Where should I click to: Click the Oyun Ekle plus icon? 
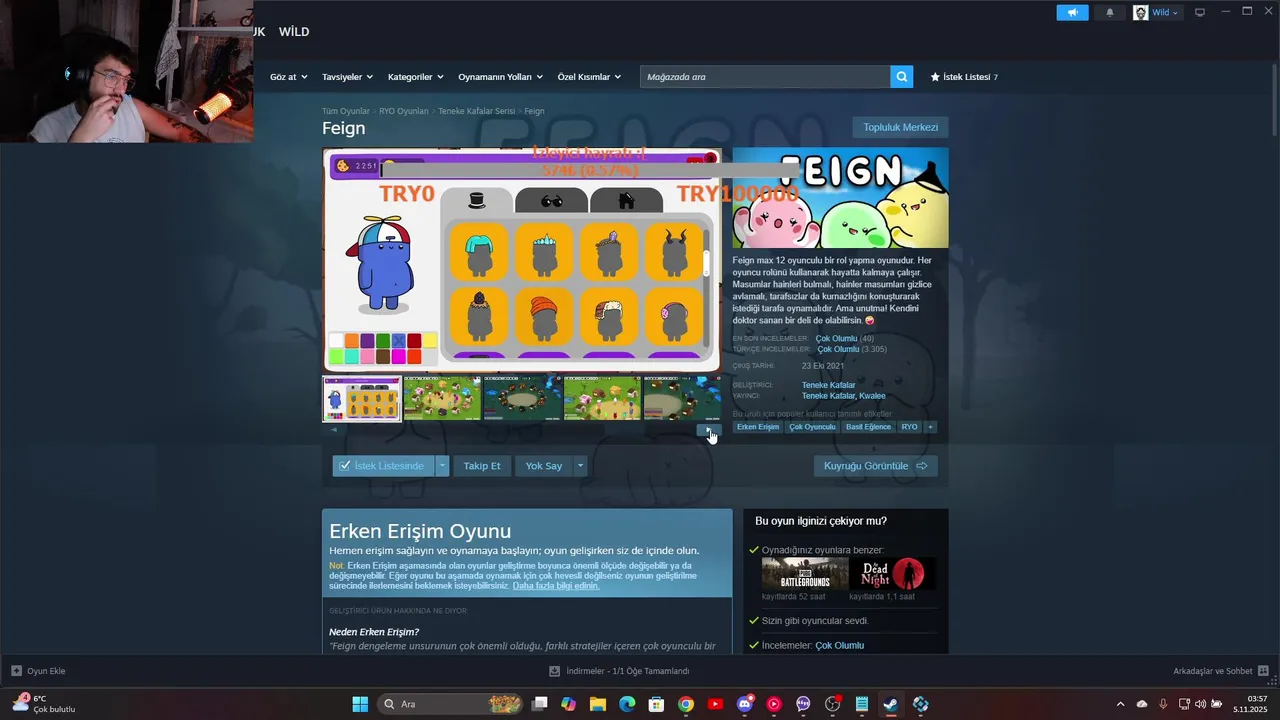coord(16,671)
